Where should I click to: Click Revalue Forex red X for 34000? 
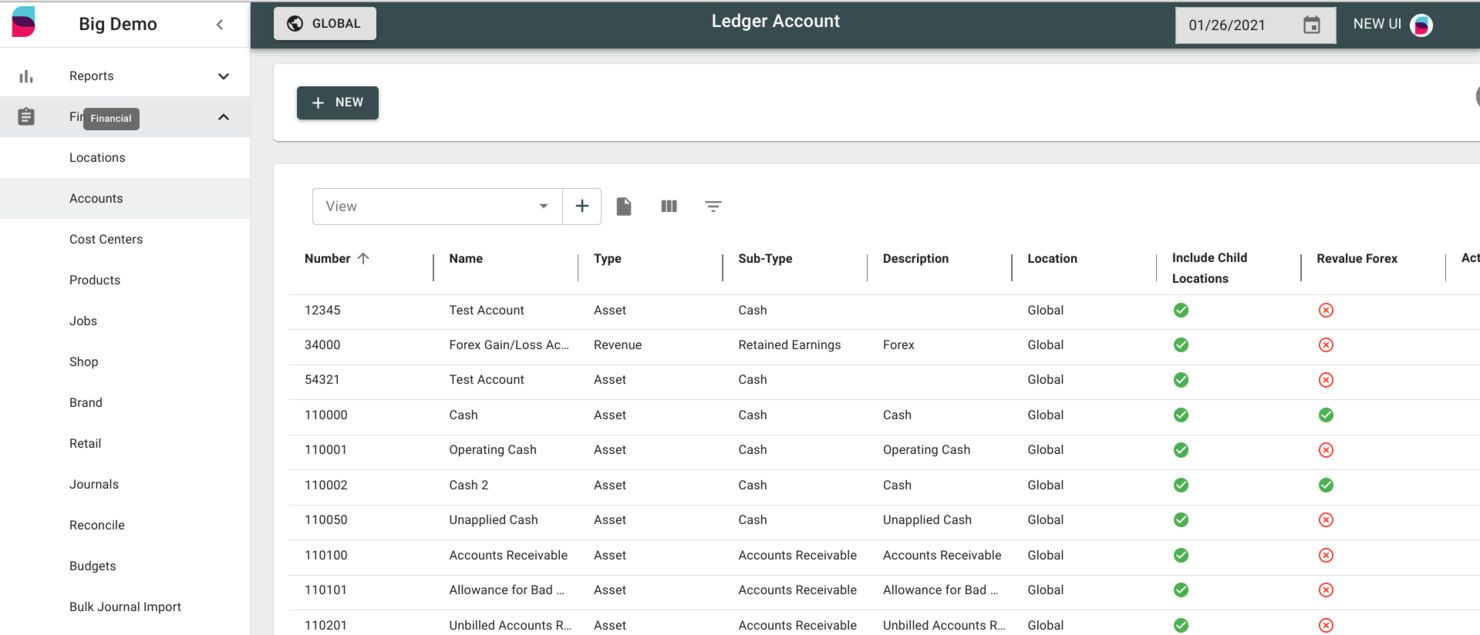[x=1326, y=345]
